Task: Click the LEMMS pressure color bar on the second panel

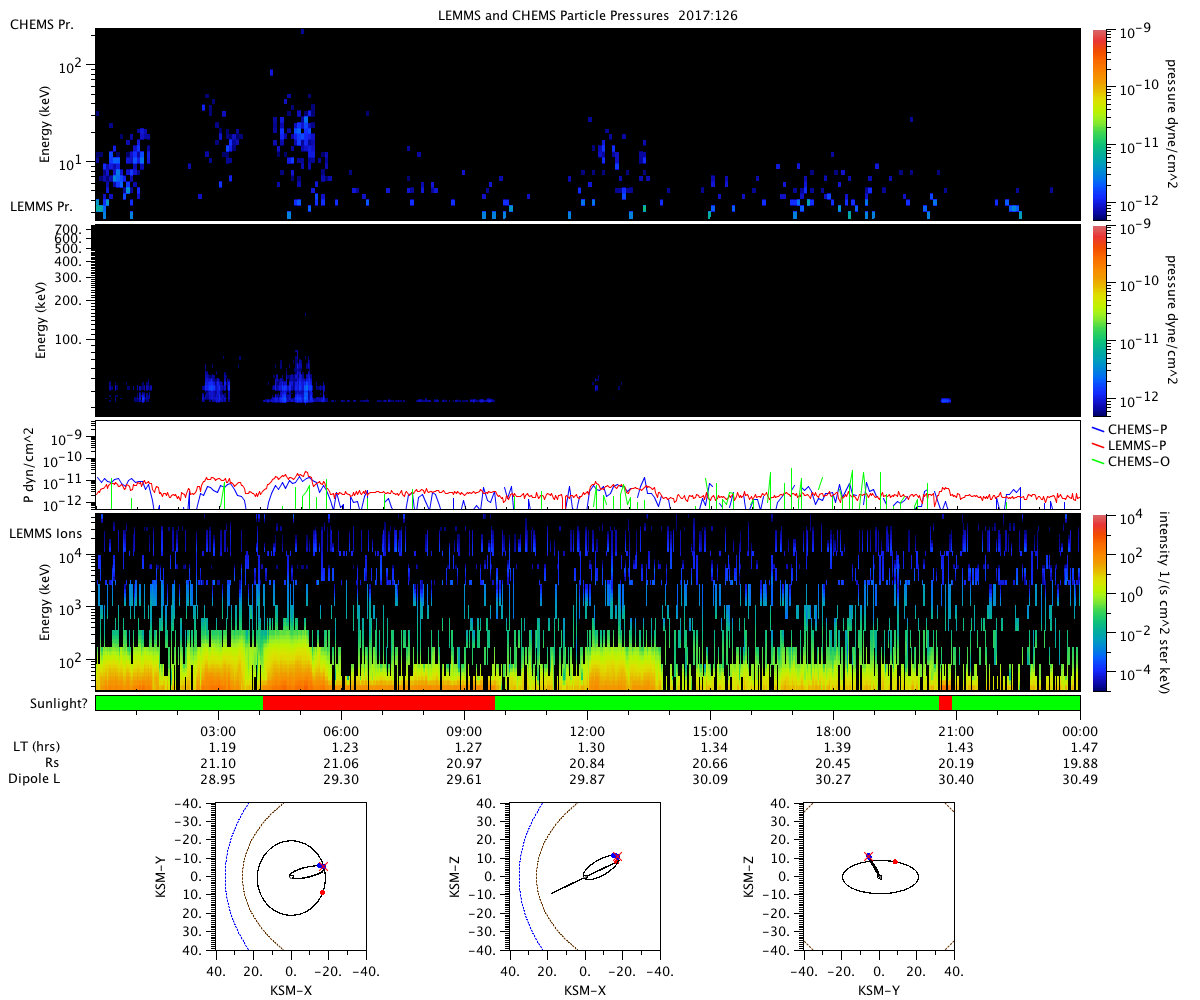Action: (x=1100, y=320)
